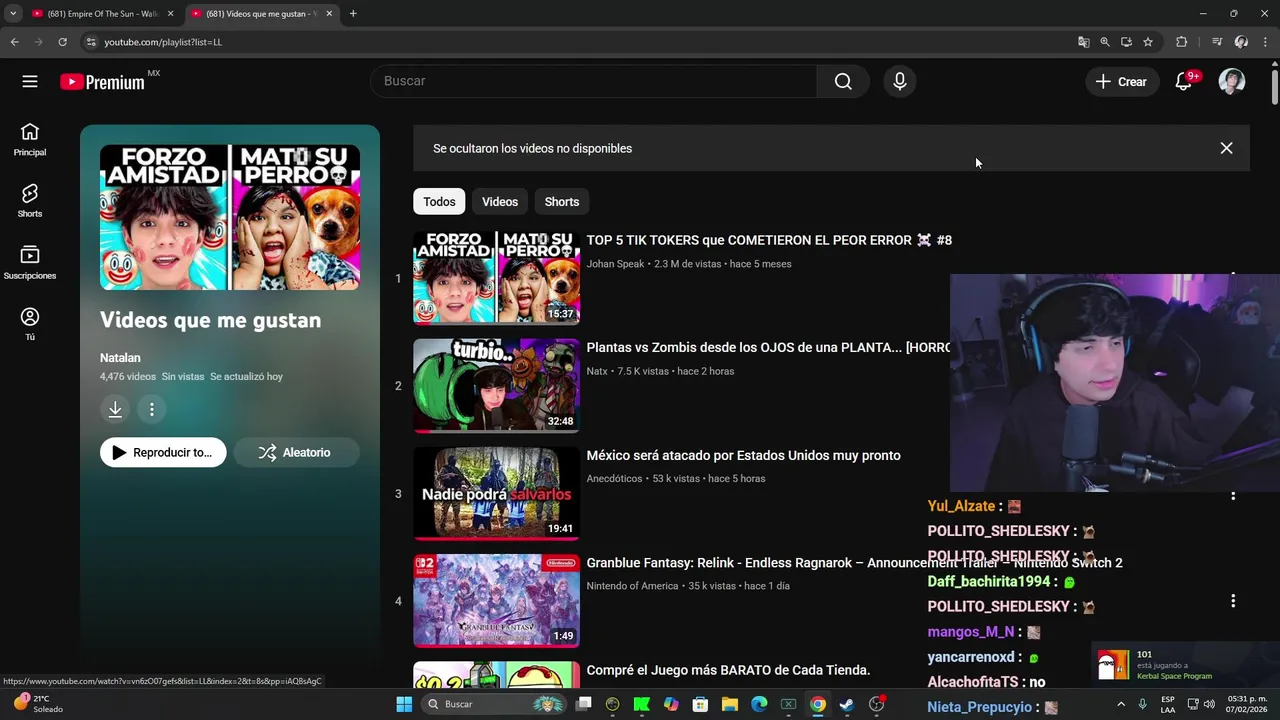Go back in Chrome
Viewport: 1280px width, 720px height.
pyautogui.click(x=14, y=42)
